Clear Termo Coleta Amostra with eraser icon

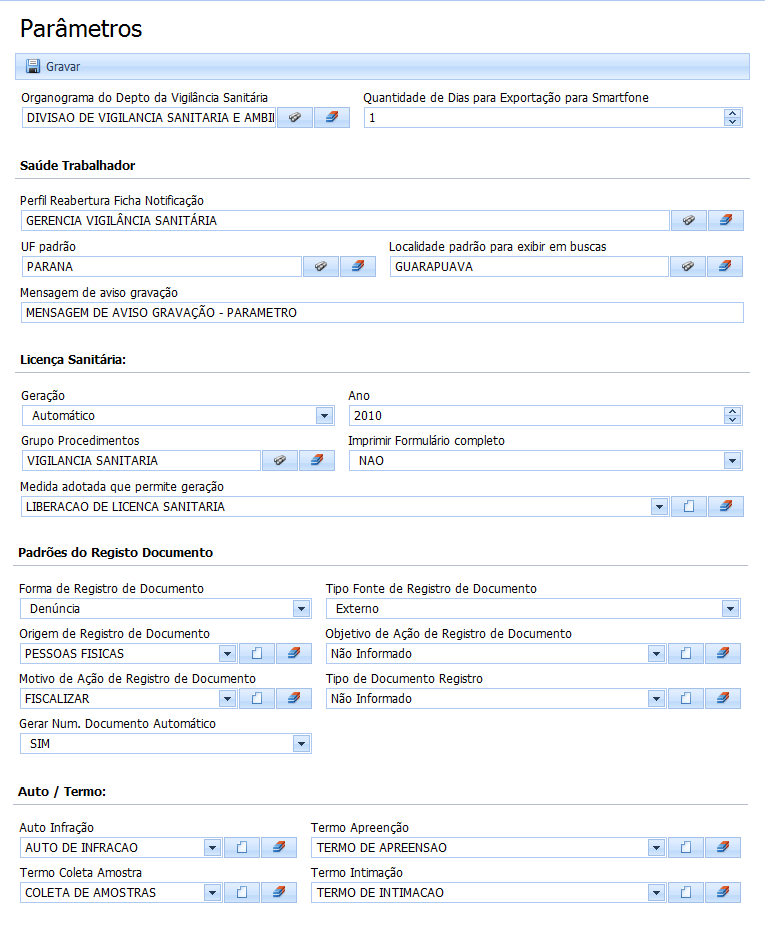279,892
